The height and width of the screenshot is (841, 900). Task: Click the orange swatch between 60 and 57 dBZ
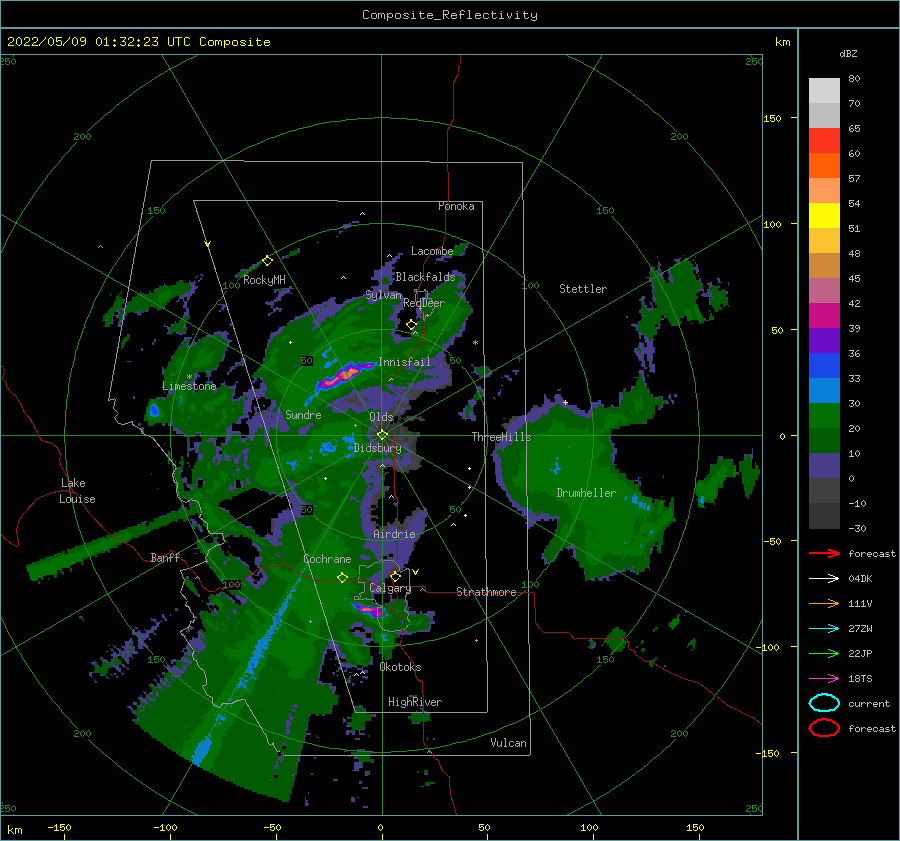click(x=824, y=166)
